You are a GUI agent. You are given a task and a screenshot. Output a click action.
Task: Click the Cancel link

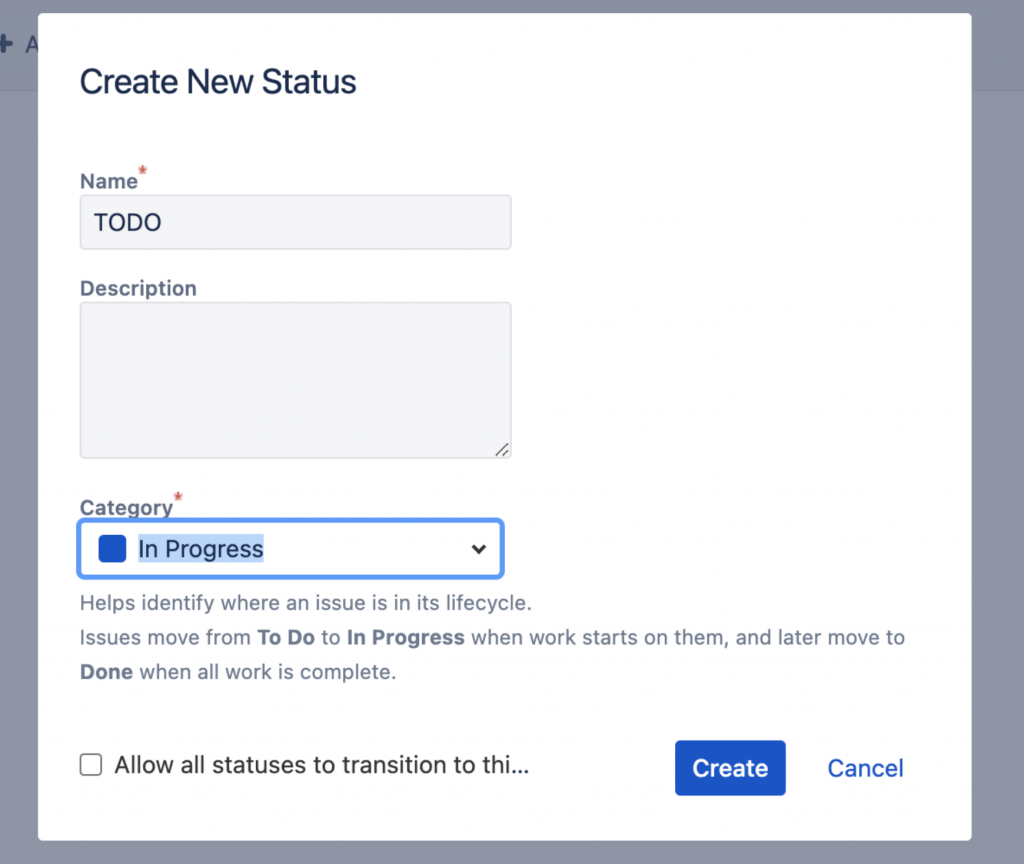[865, 768]
